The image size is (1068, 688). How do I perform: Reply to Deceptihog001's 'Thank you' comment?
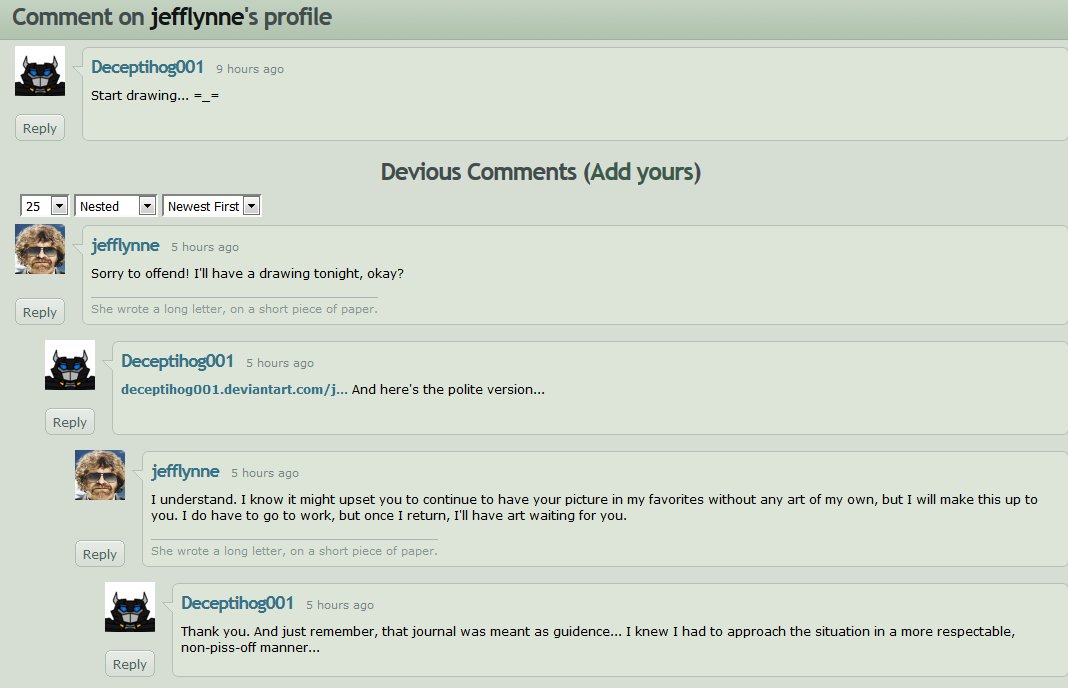click(129, 664)
